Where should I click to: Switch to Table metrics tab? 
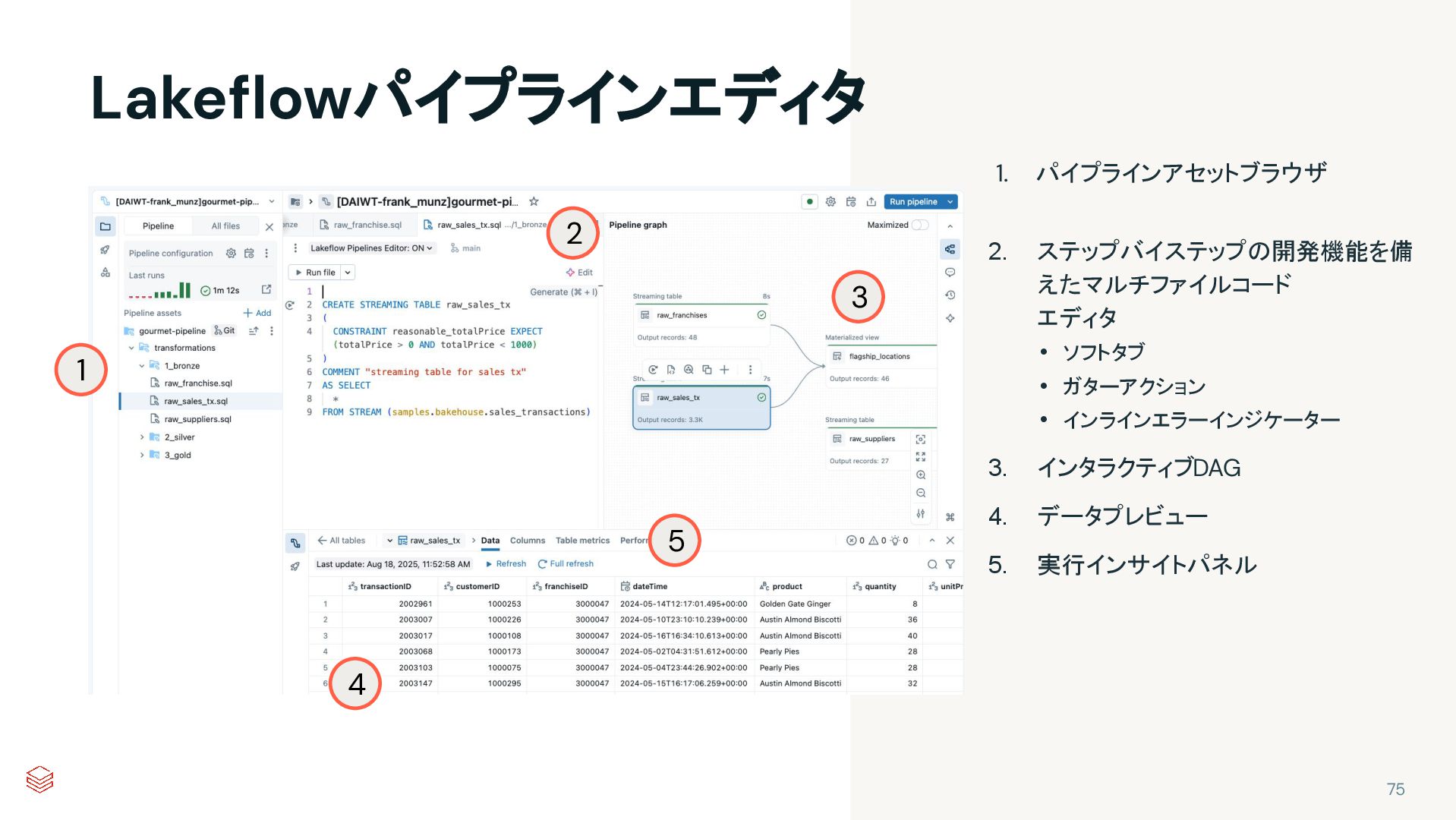pyautogui.click(x=582, y=541)
